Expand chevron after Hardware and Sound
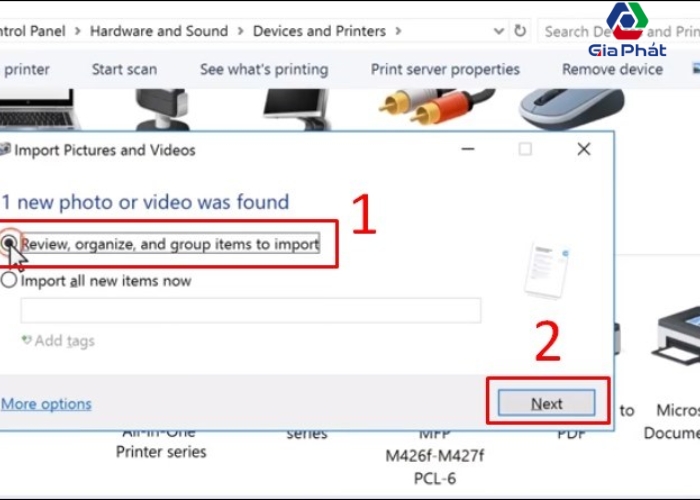700x500 pixels. (241, 31)
